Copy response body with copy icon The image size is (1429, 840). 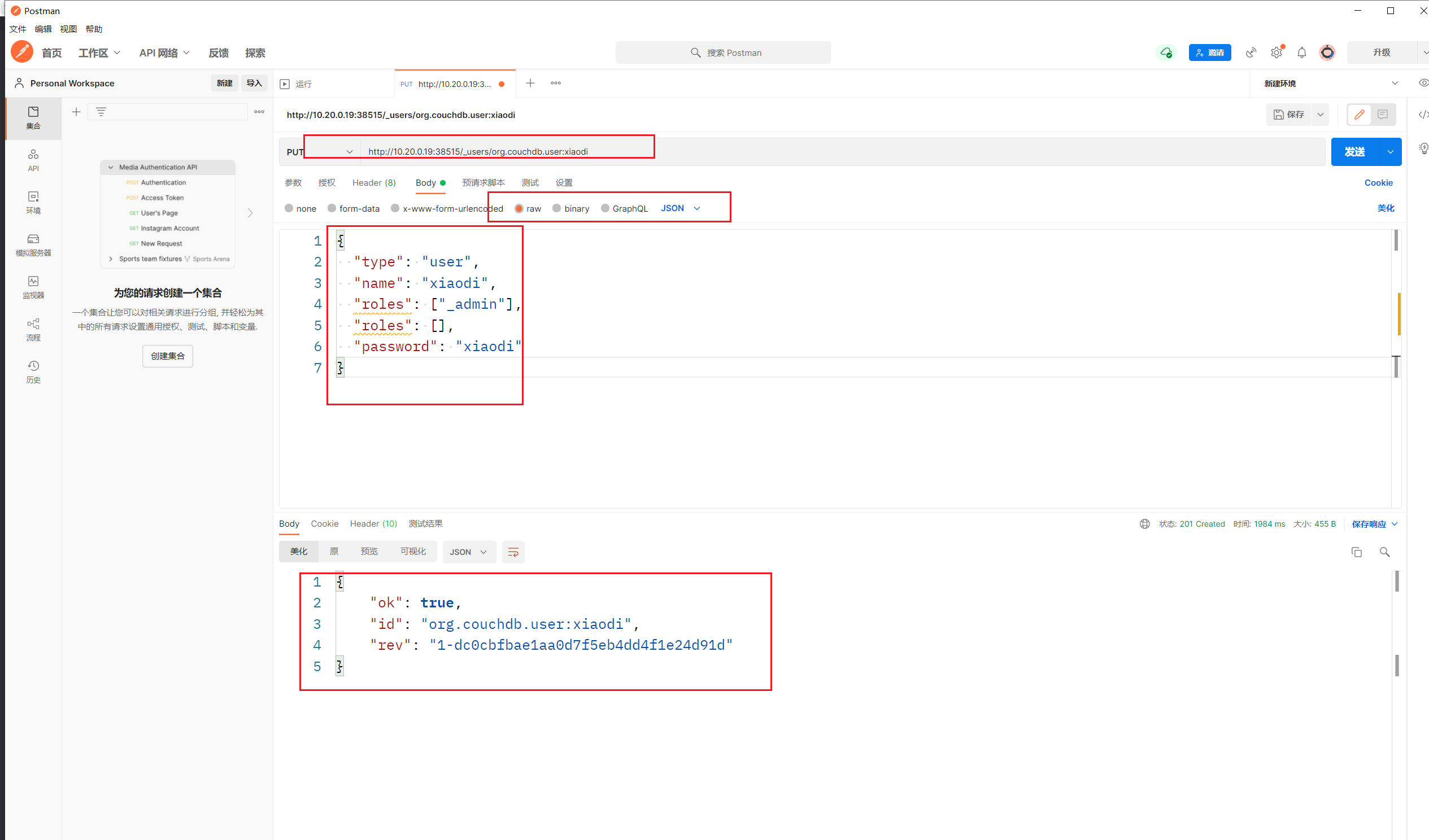1356,552
